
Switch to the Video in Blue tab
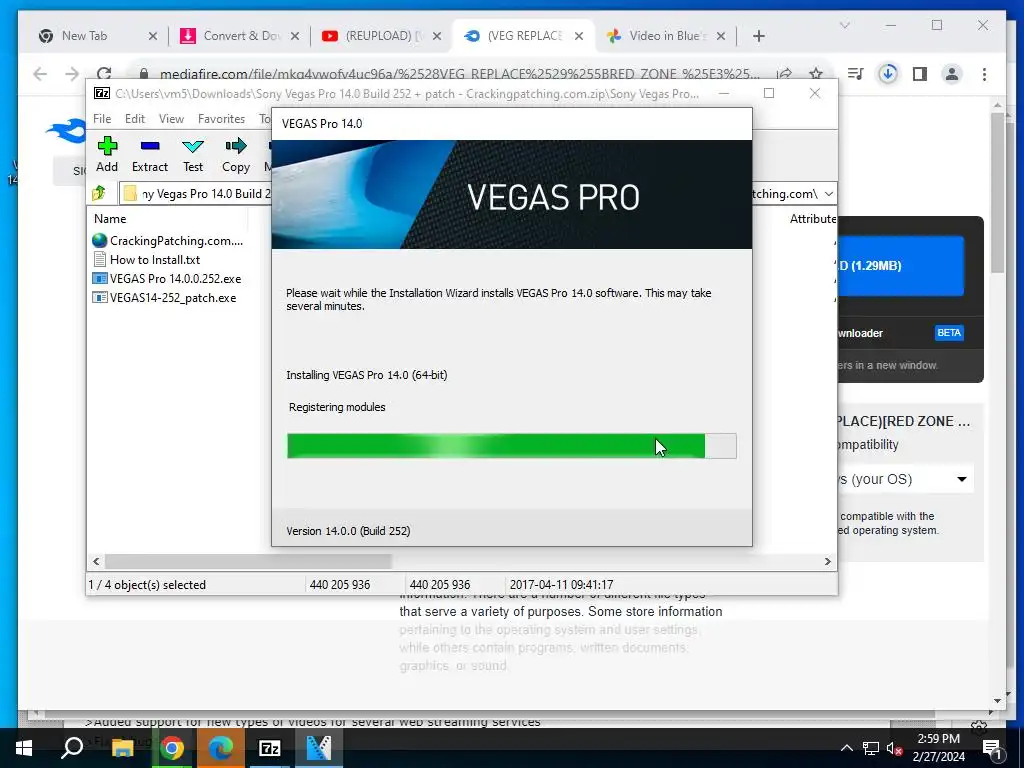(x=658, y=36)
